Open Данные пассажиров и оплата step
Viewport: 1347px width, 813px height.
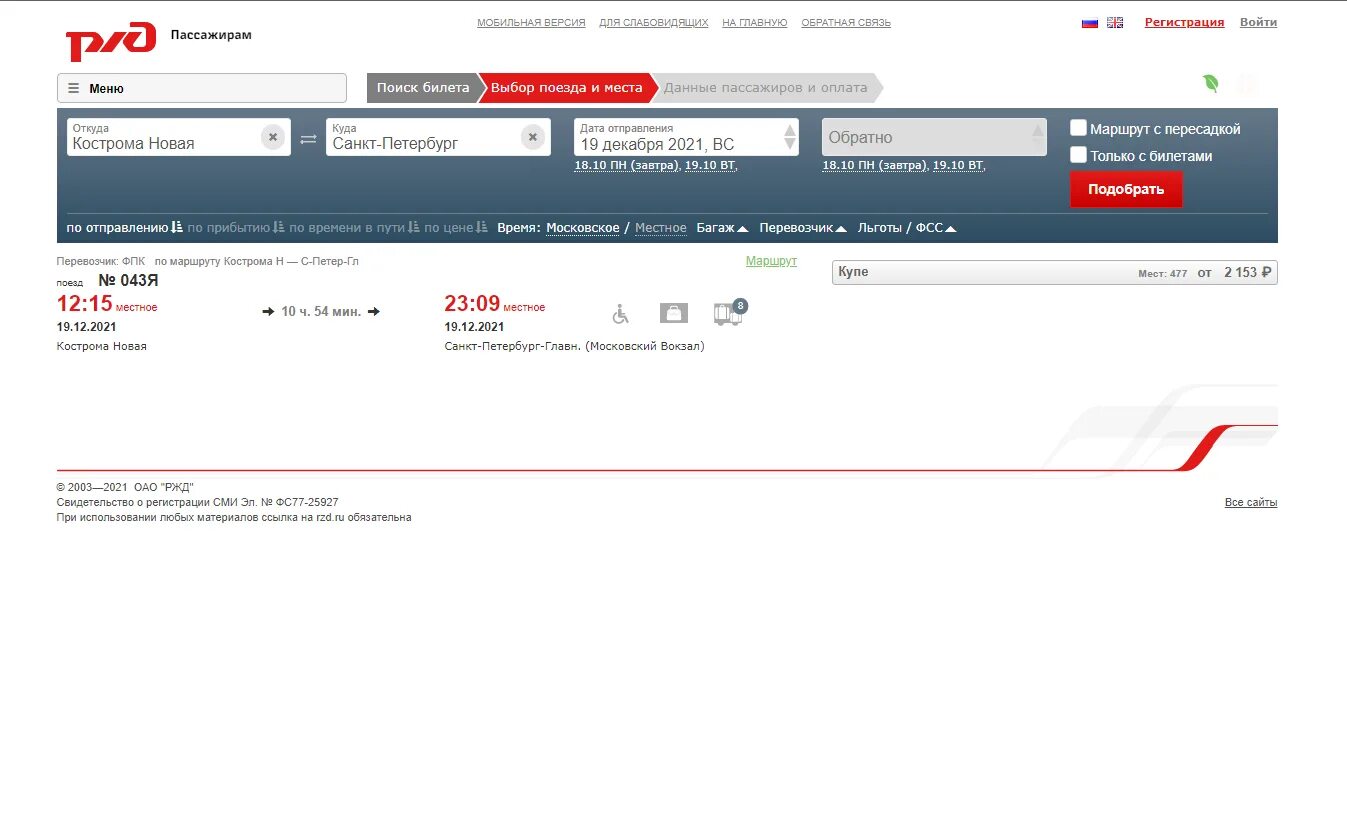coord(765,88)
